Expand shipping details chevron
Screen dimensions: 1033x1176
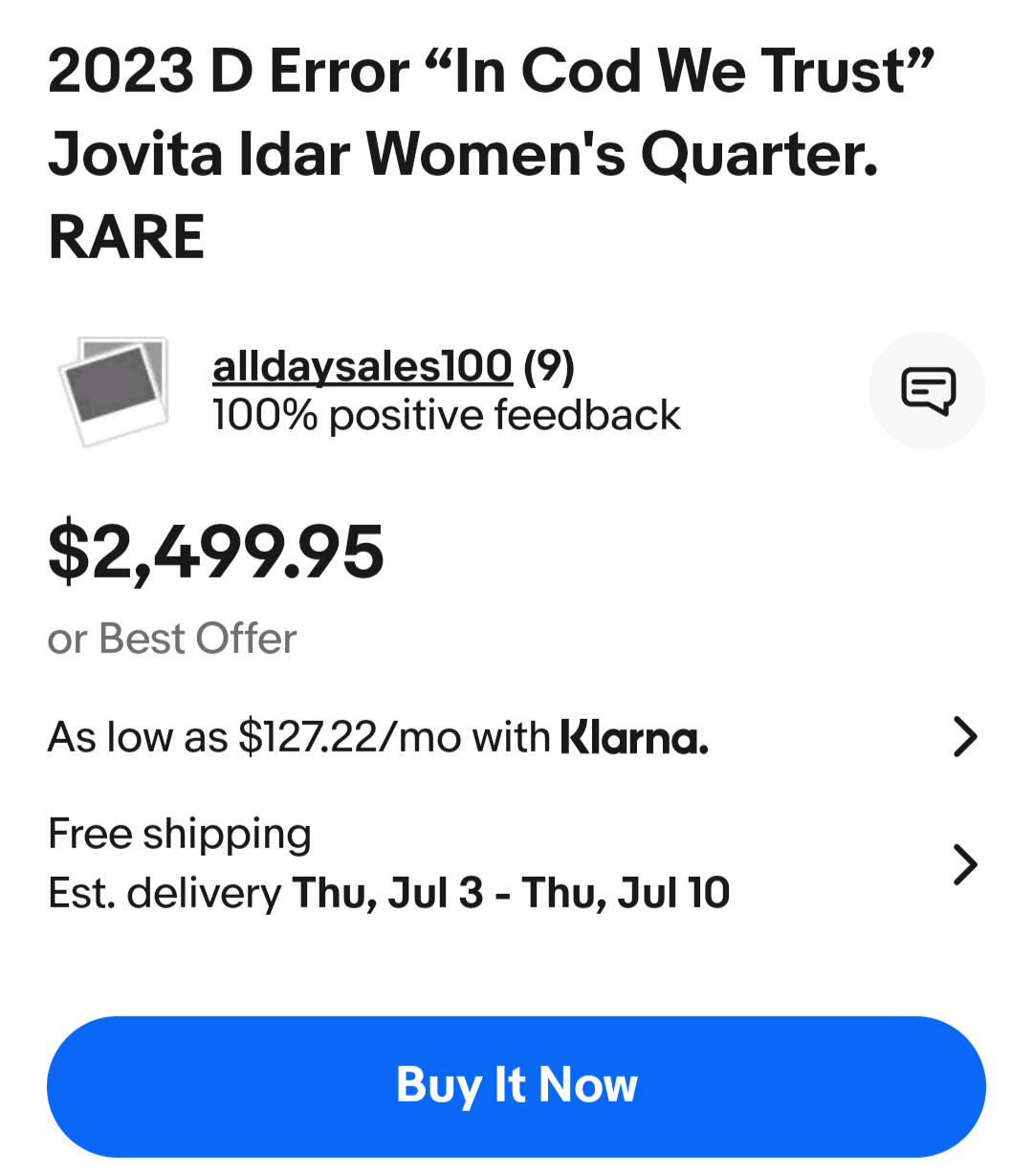point(965,864)
